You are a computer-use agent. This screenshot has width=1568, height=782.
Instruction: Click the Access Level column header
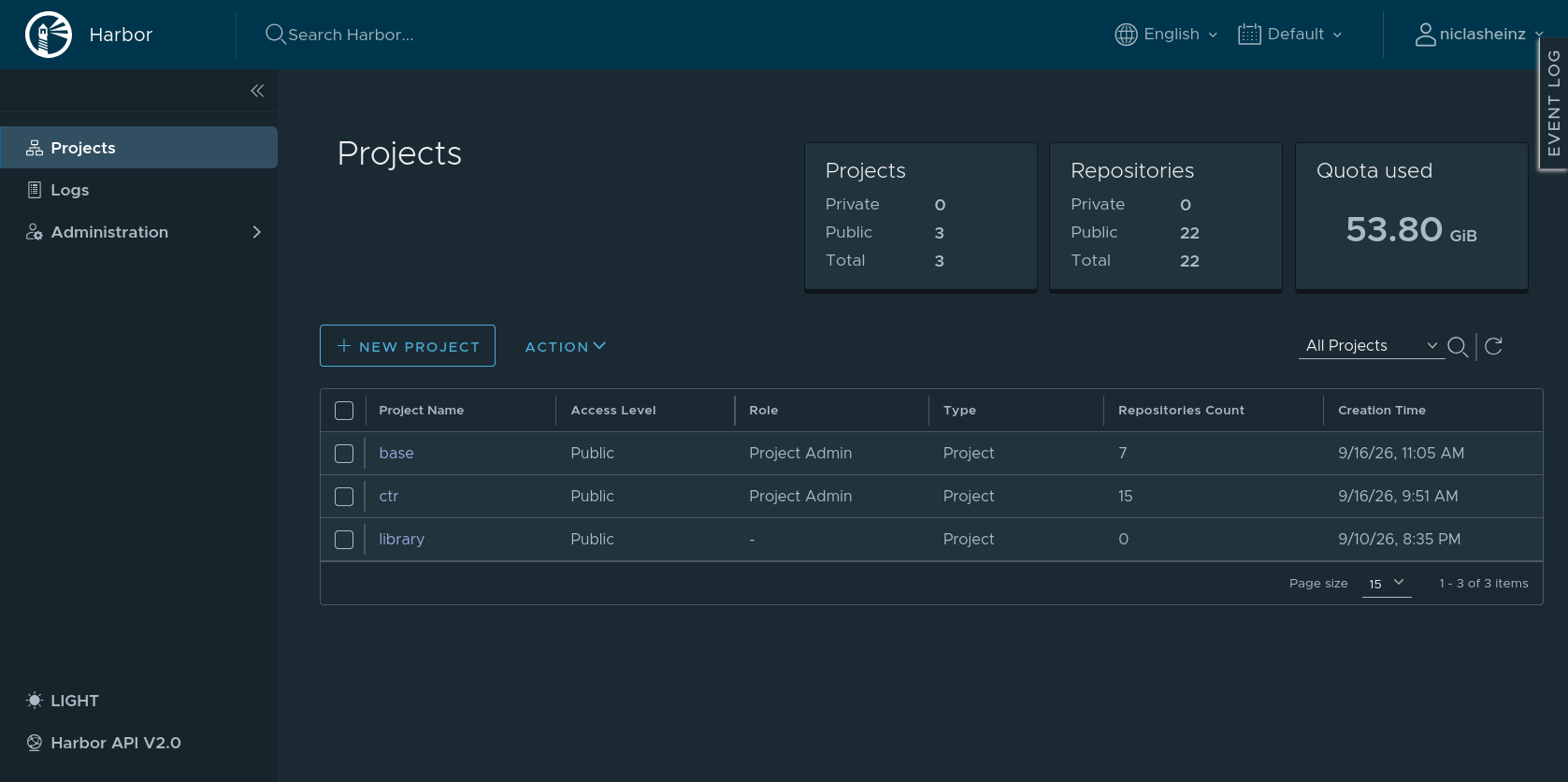pos(613,411)
